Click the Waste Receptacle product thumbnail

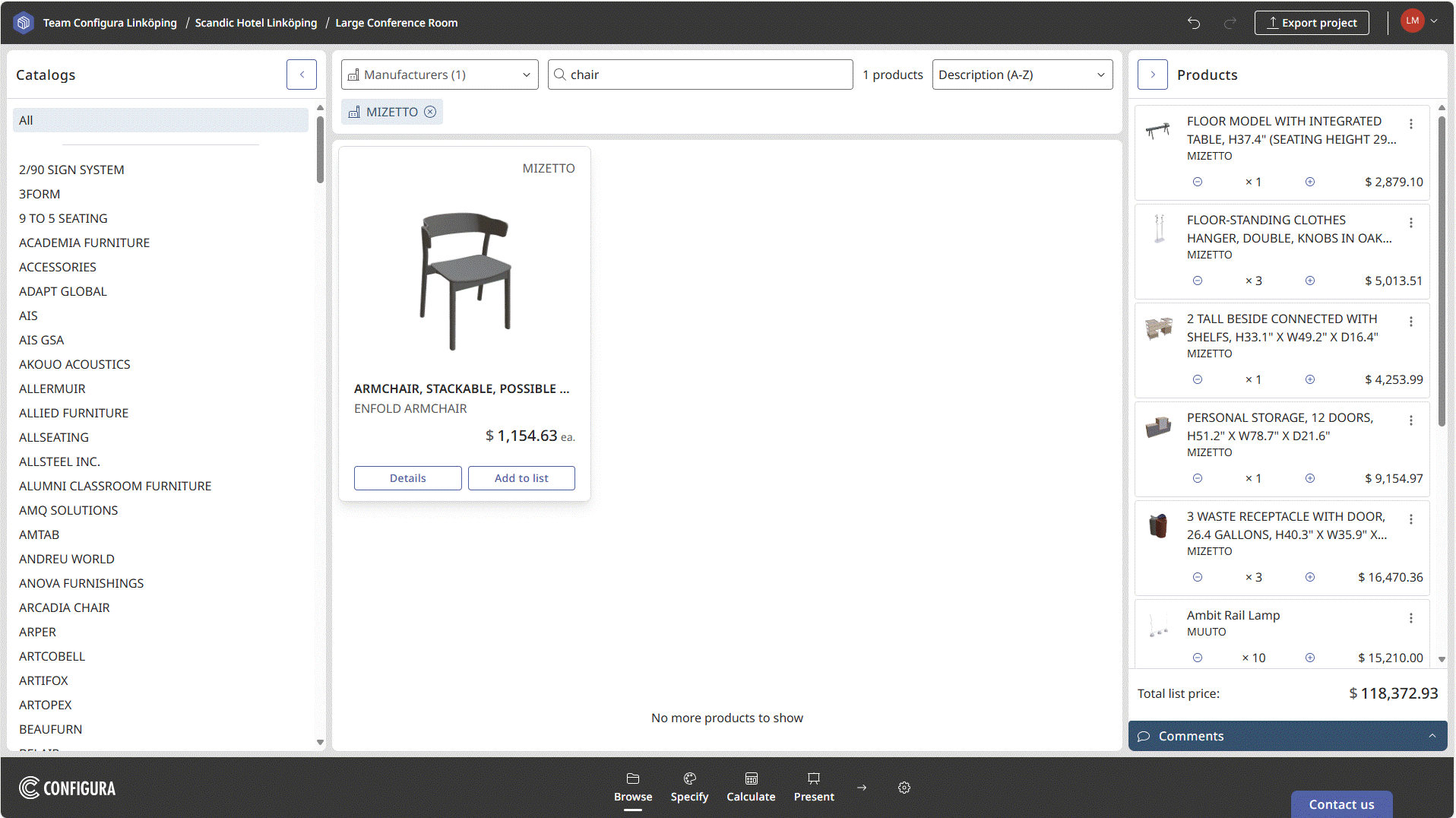click(x=1159, y=526)
